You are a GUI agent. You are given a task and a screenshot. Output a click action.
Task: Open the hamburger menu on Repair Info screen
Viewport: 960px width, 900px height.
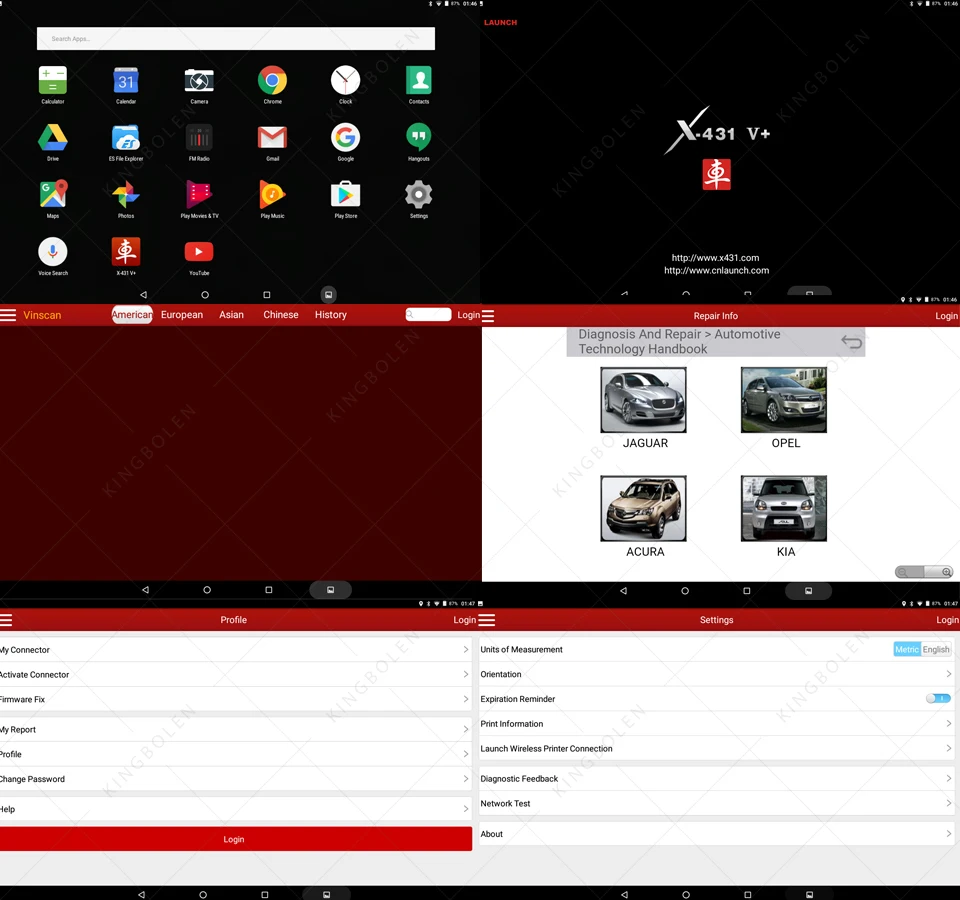[488, 316]
